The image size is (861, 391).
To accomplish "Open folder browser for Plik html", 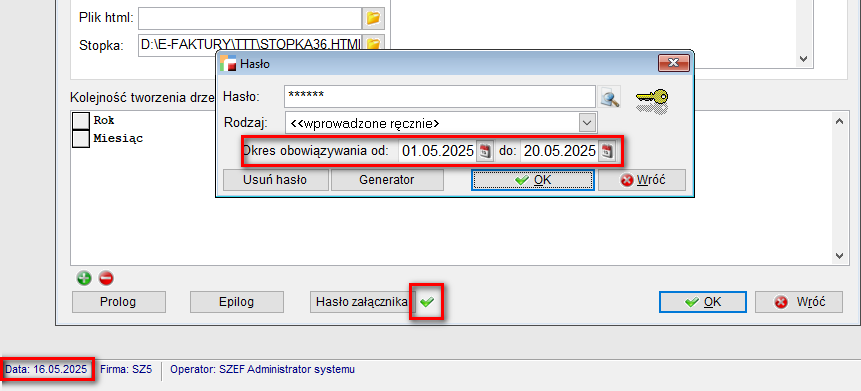I will [x=373, y=18].
